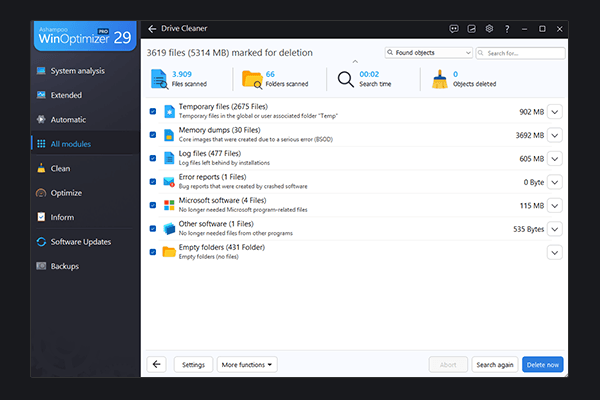Click the Log files row icon
The width and height of the screenshot is (600, 400).
click(169, 158)
